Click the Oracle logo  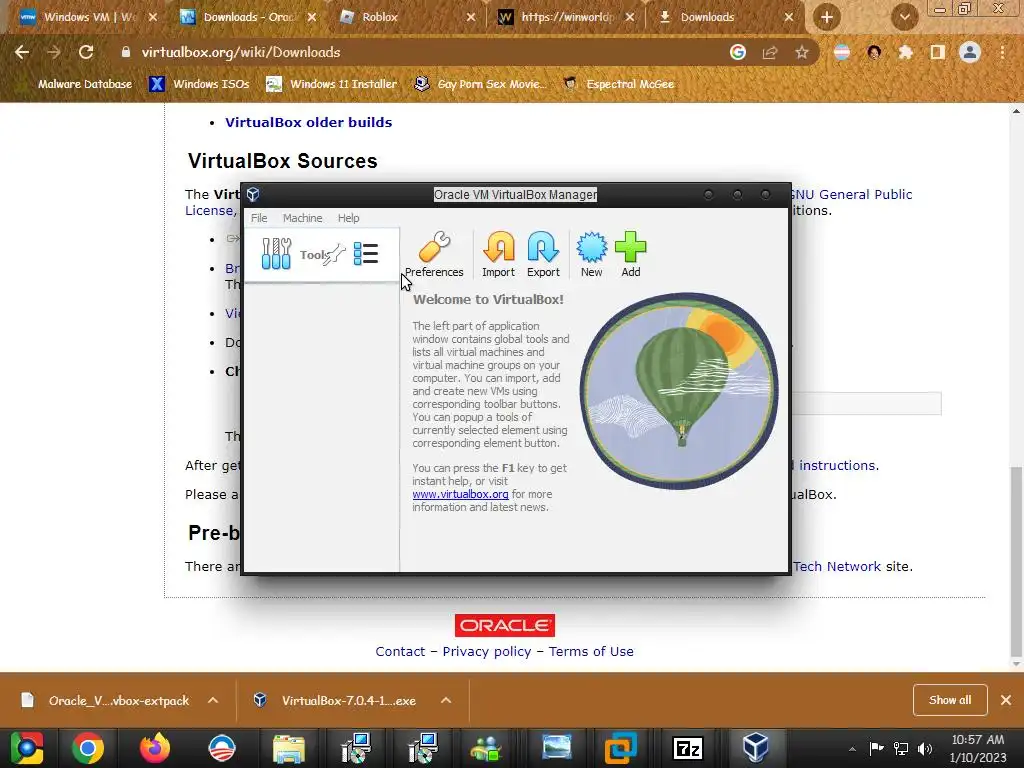[x=505, y=626]
